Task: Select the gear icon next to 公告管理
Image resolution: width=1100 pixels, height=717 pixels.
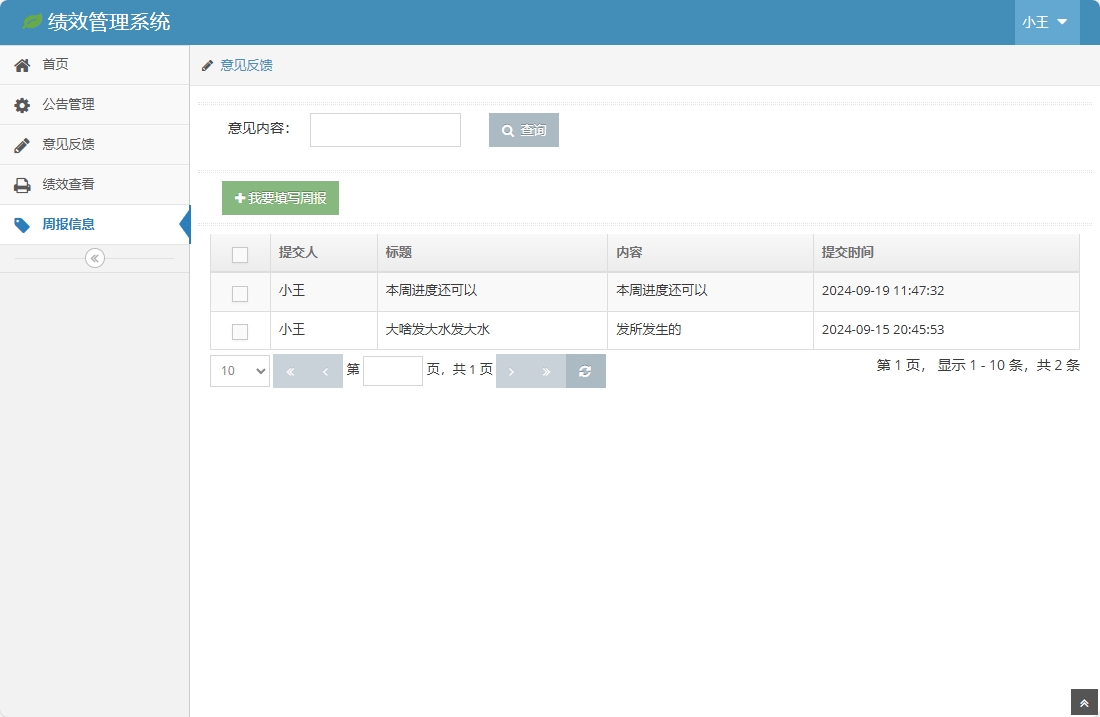Action: pyautogui.click(x=22, y=104)
